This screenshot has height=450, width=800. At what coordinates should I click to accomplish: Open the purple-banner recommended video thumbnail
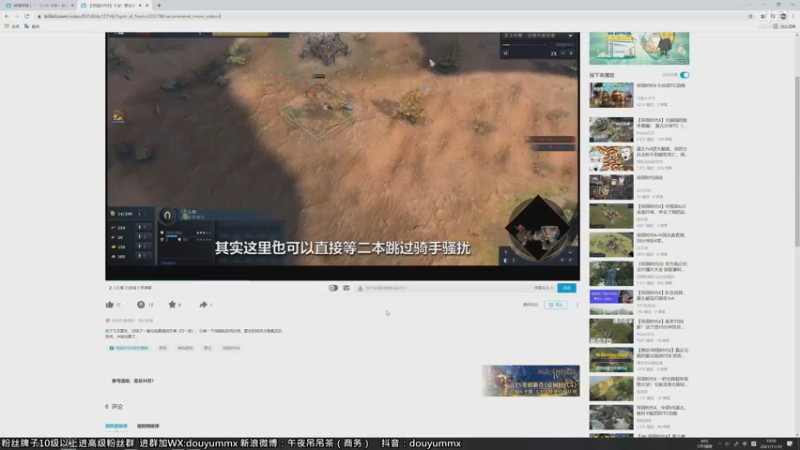click(x=611, y=302)
